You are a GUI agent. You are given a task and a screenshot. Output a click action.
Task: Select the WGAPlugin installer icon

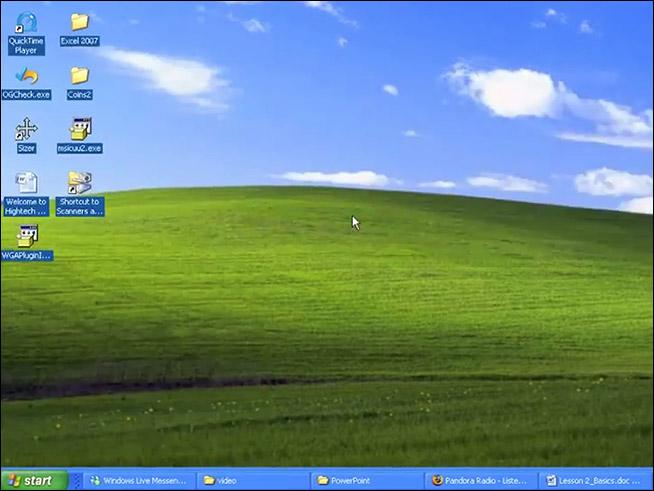[27, 236]
